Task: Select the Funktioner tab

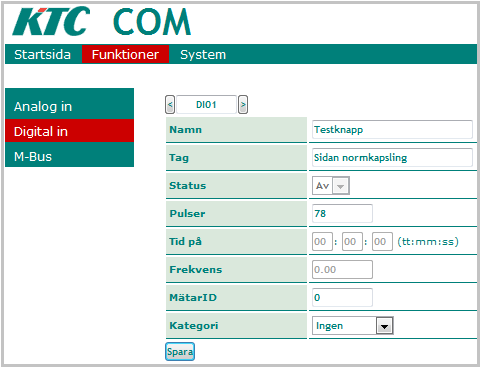Action: [125, 54]
